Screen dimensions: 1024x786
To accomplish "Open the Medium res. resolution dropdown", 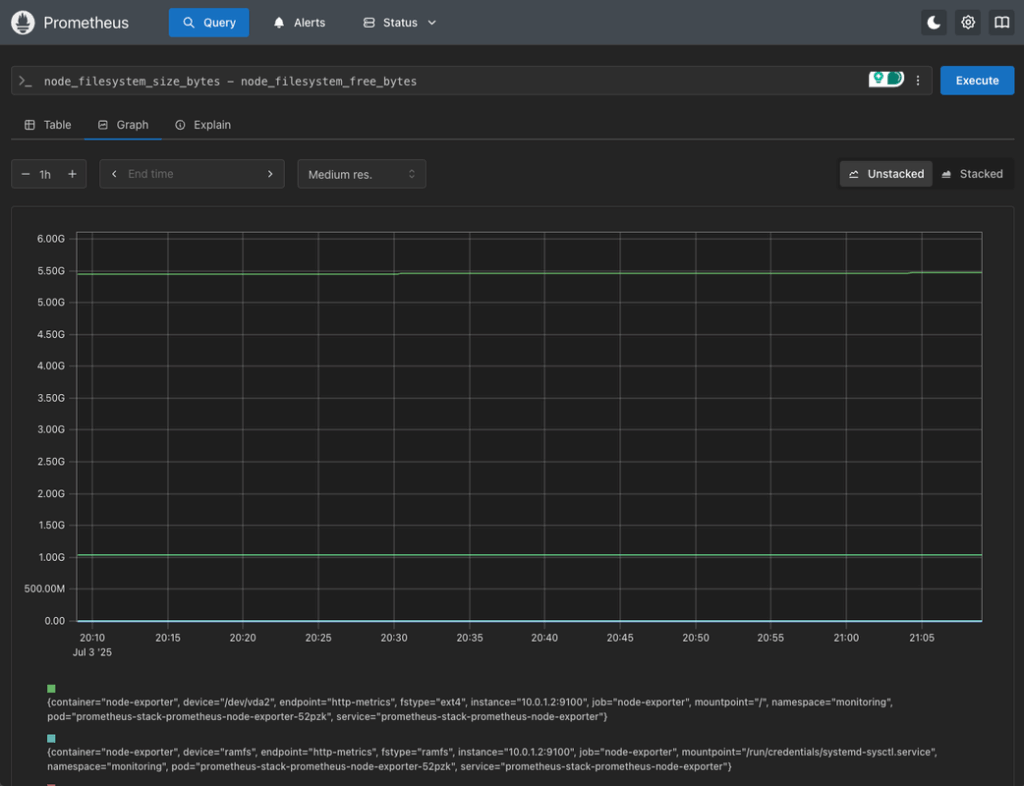I will click(x=360, y=173).
